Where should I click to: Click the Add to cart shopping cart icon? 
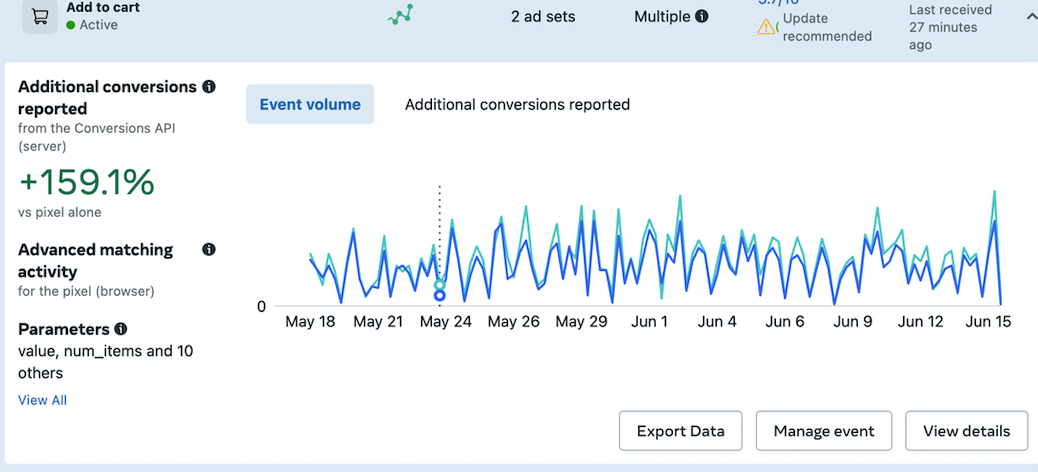[x=40, y=16]
